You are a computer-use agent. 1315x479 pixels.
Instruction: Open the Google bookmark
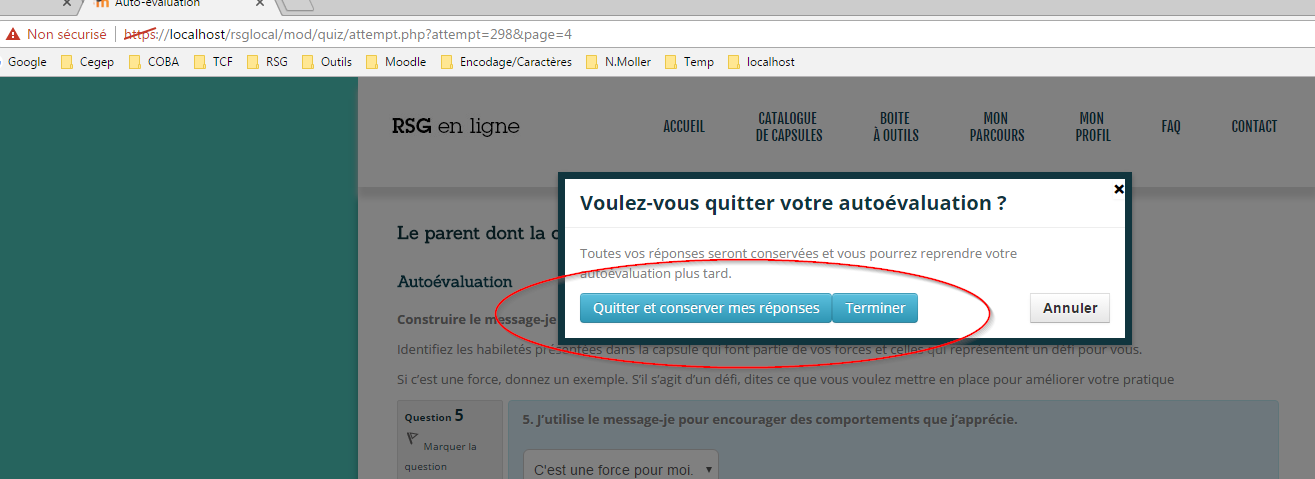point(26,62)
